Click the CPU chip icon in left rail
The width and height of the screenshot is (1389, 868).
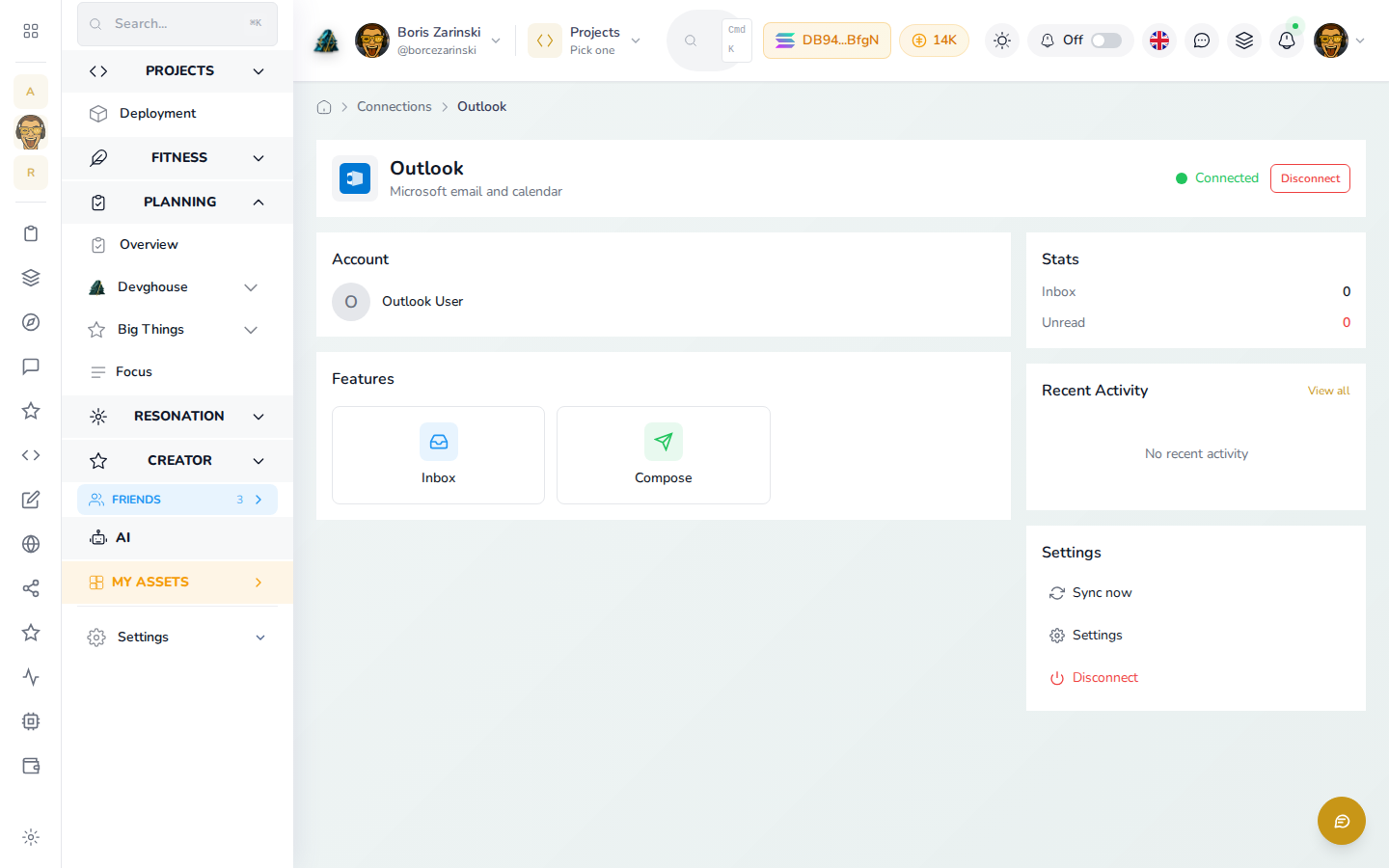click(x=31, y=721)
